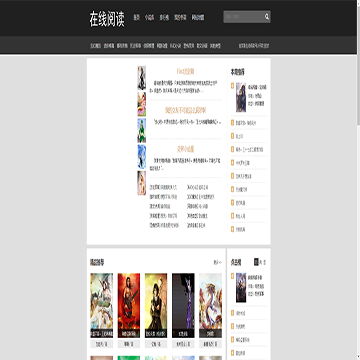
Task: Open the dragon illustration book cover
Action: coord(210,306)
